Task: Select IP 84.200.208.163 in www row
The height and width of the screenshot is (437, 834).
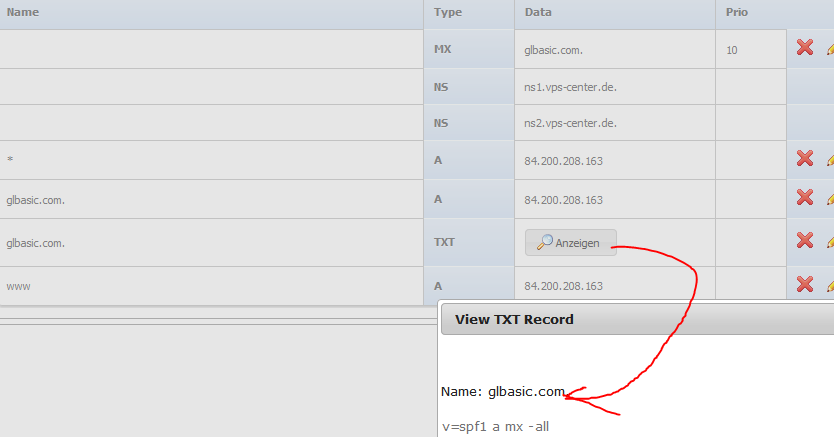Action: [563, 286]
